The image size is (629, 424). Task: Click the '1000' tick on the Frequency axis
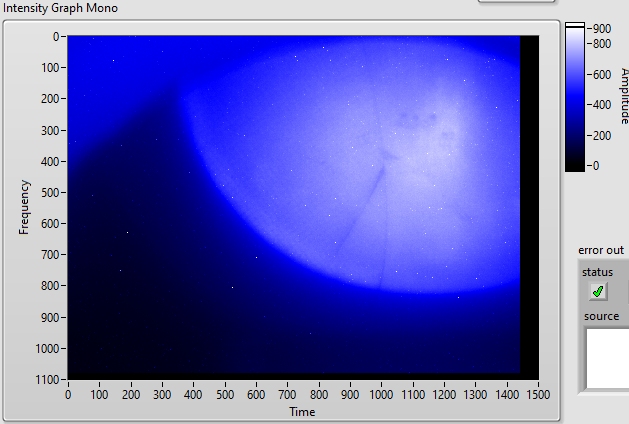[x=47, y=348]
